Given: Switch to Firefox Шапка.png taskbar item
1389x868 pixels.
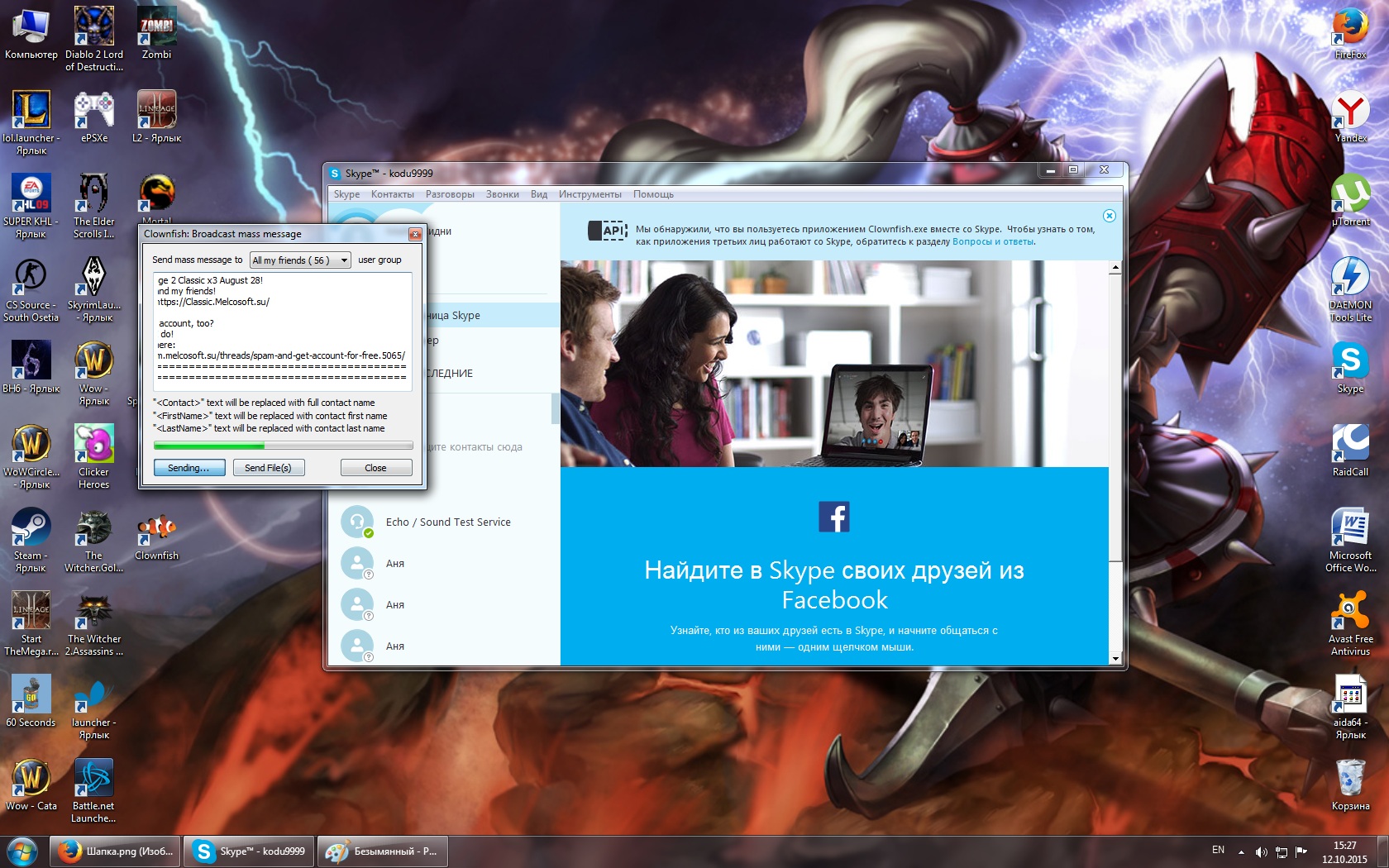Looking at the screenshot, I should coord(115,851).
